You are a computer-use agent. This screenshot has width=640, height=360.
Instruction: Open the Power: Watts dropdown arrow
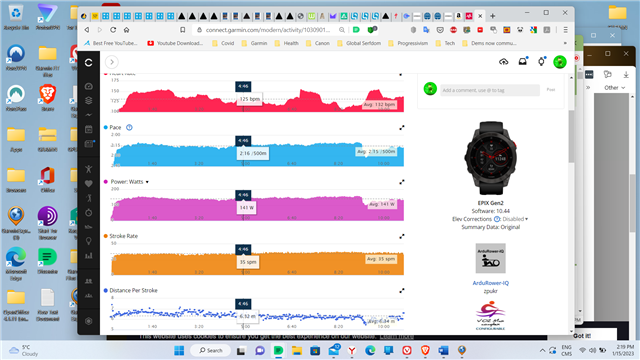tap(147, 182)
